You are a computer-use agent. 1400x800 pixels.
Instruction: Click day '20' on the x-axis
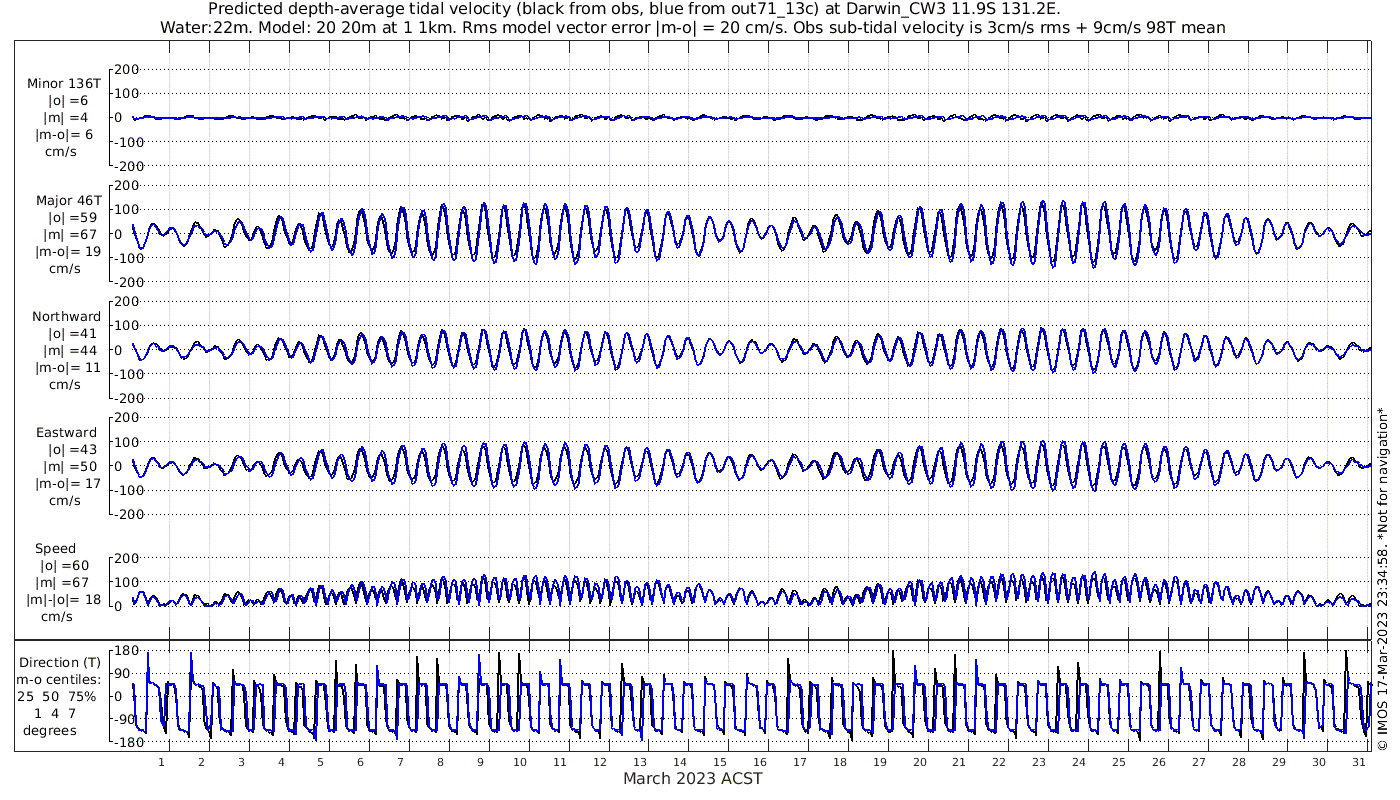pos(919,762)
